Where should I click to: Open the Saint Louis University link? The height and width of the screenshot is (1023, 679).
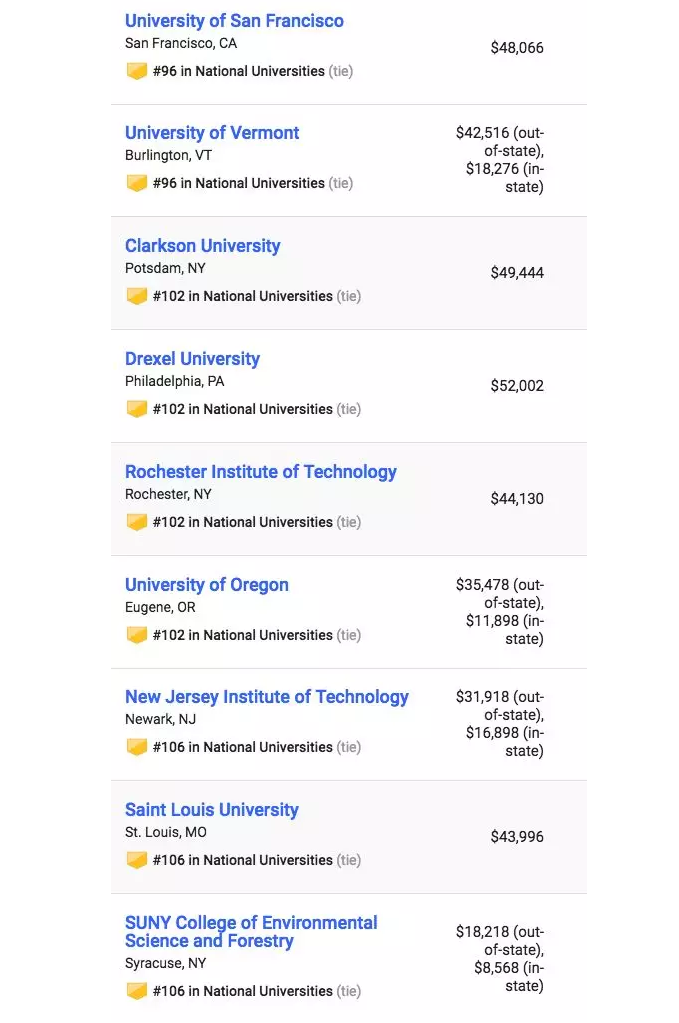(x=212, y=810)
